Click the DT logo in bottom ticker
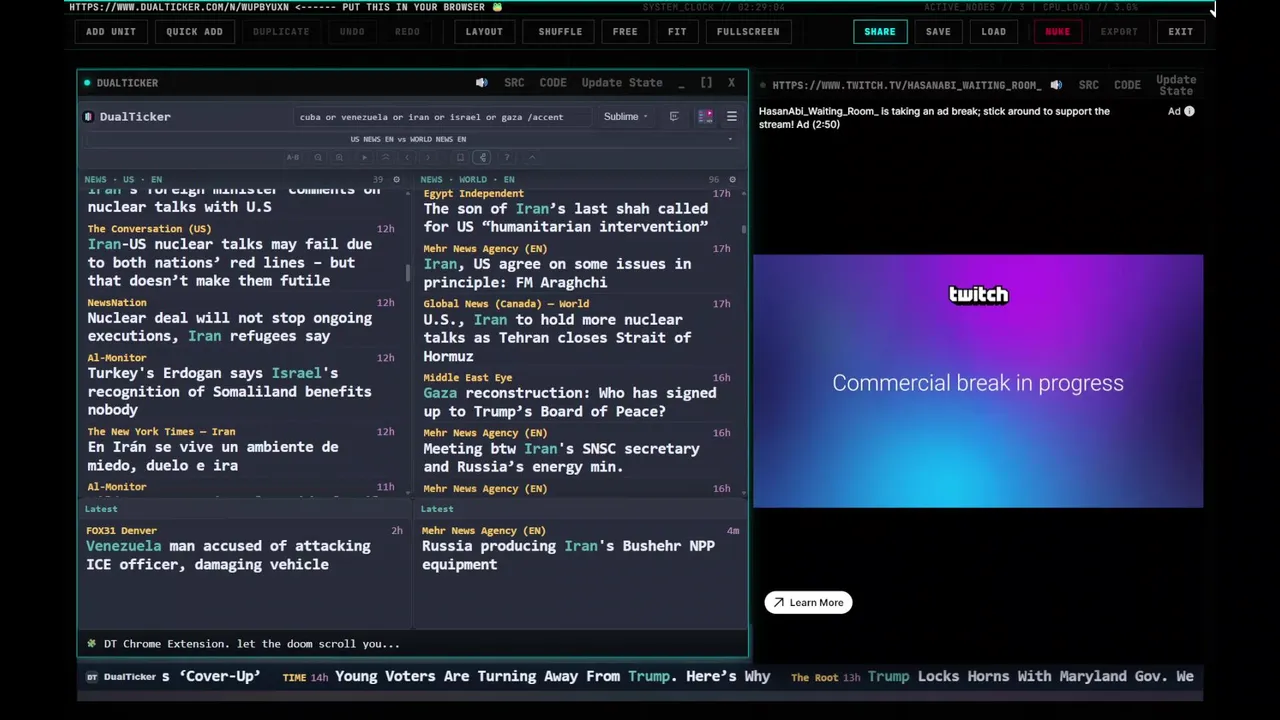The width and height of the screenshot is (1280, 720). click(92, 677)
